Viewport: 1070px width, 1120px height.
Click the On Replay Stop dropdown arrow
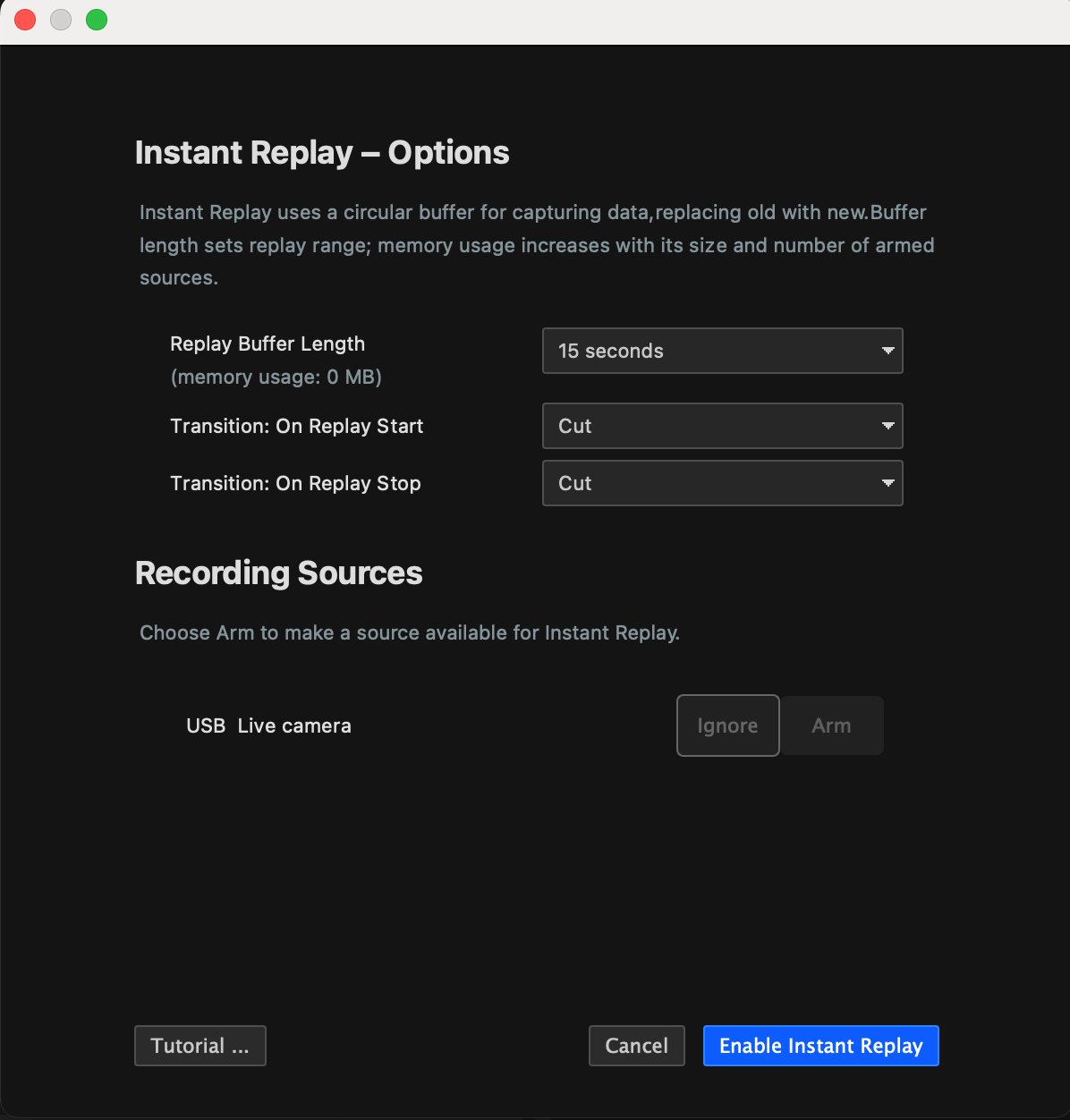[887, 483]
